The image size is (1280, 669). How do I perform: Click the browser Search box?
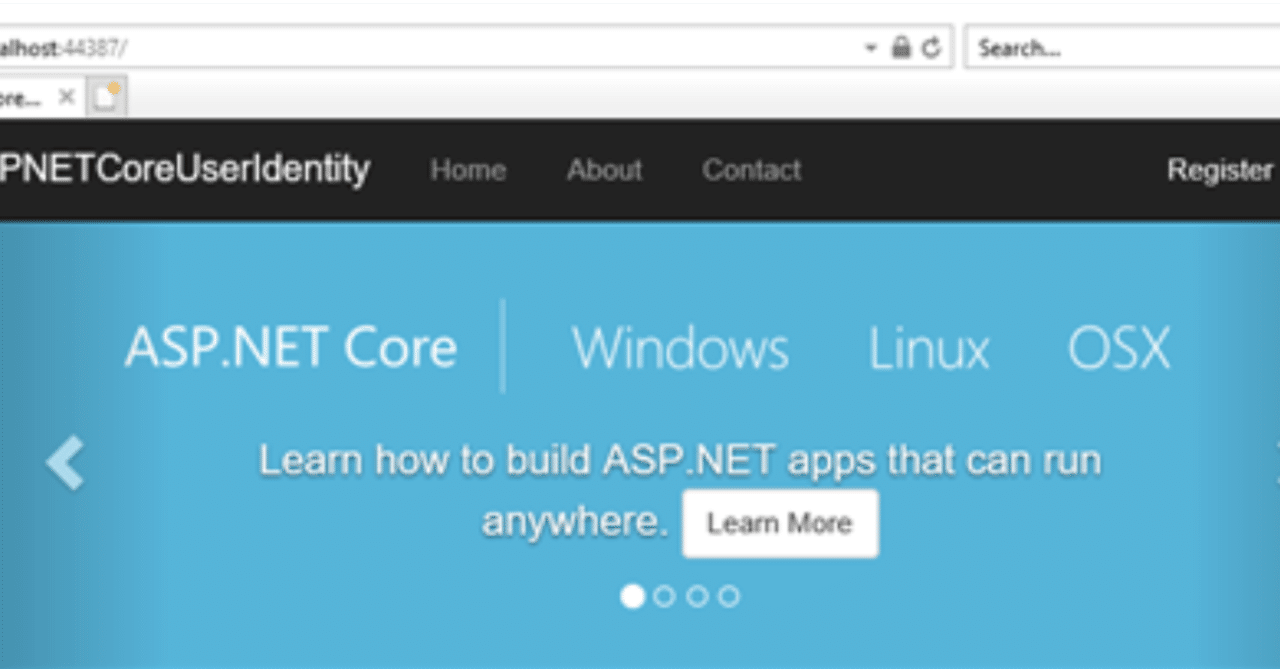(1122, 47)
